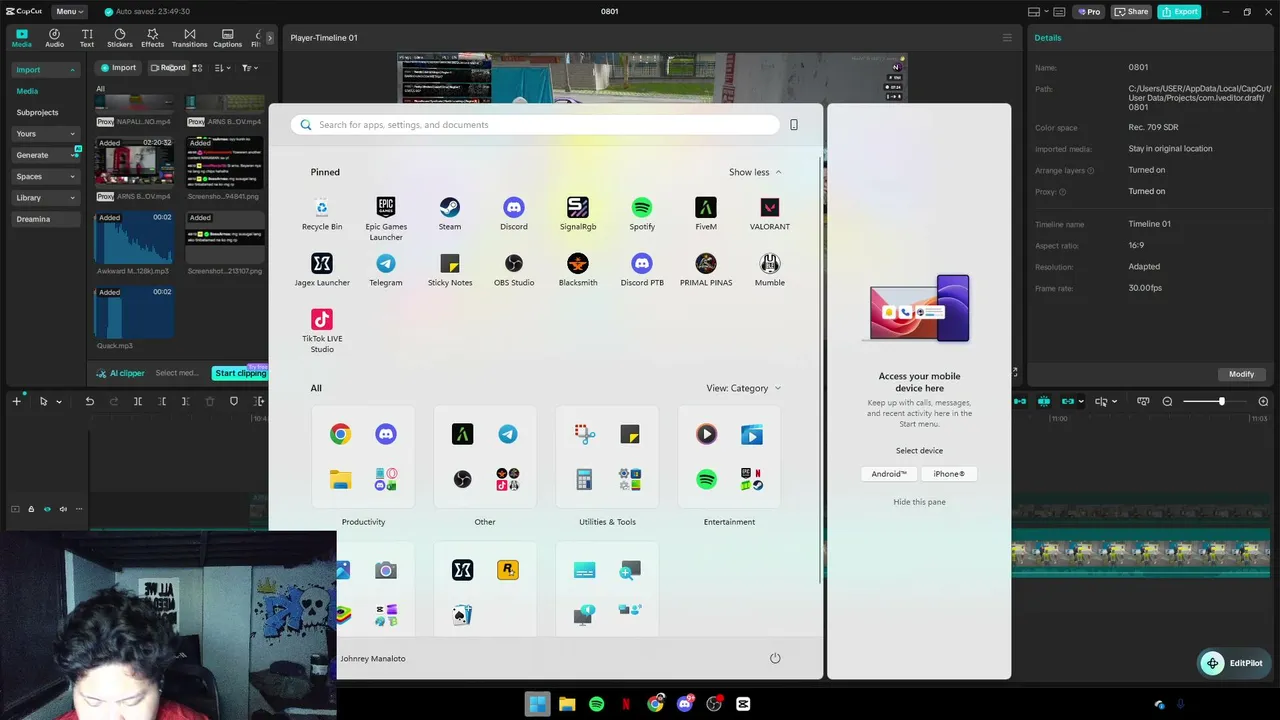This screenshot has height=720, width=1280.
Task: Launch OBS Studio
Action: [x=514, y=269]
